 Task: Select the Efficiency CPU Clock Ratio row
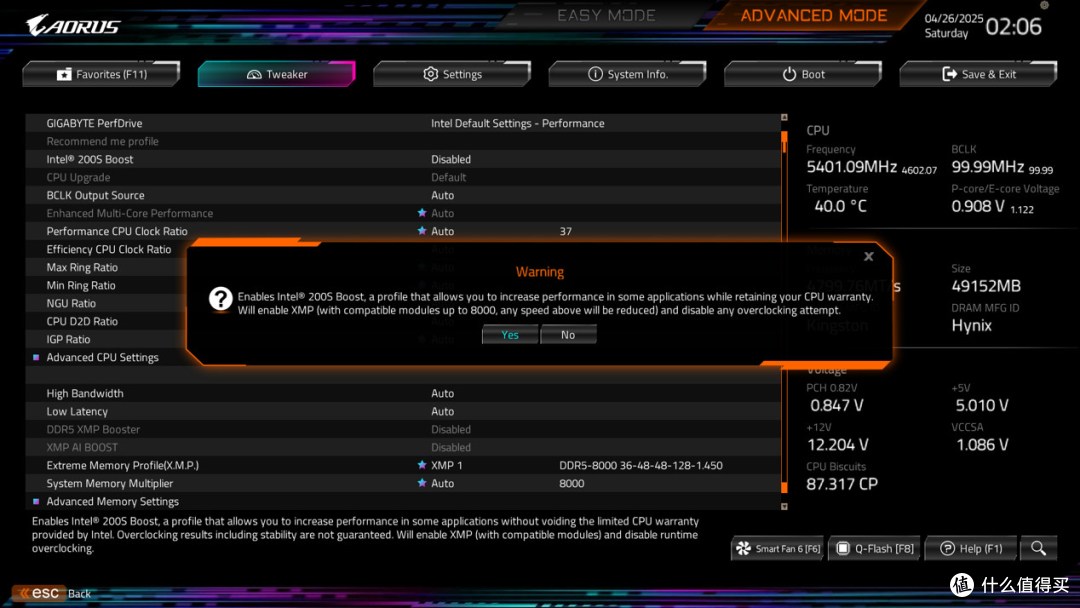[x=109, y=249]
